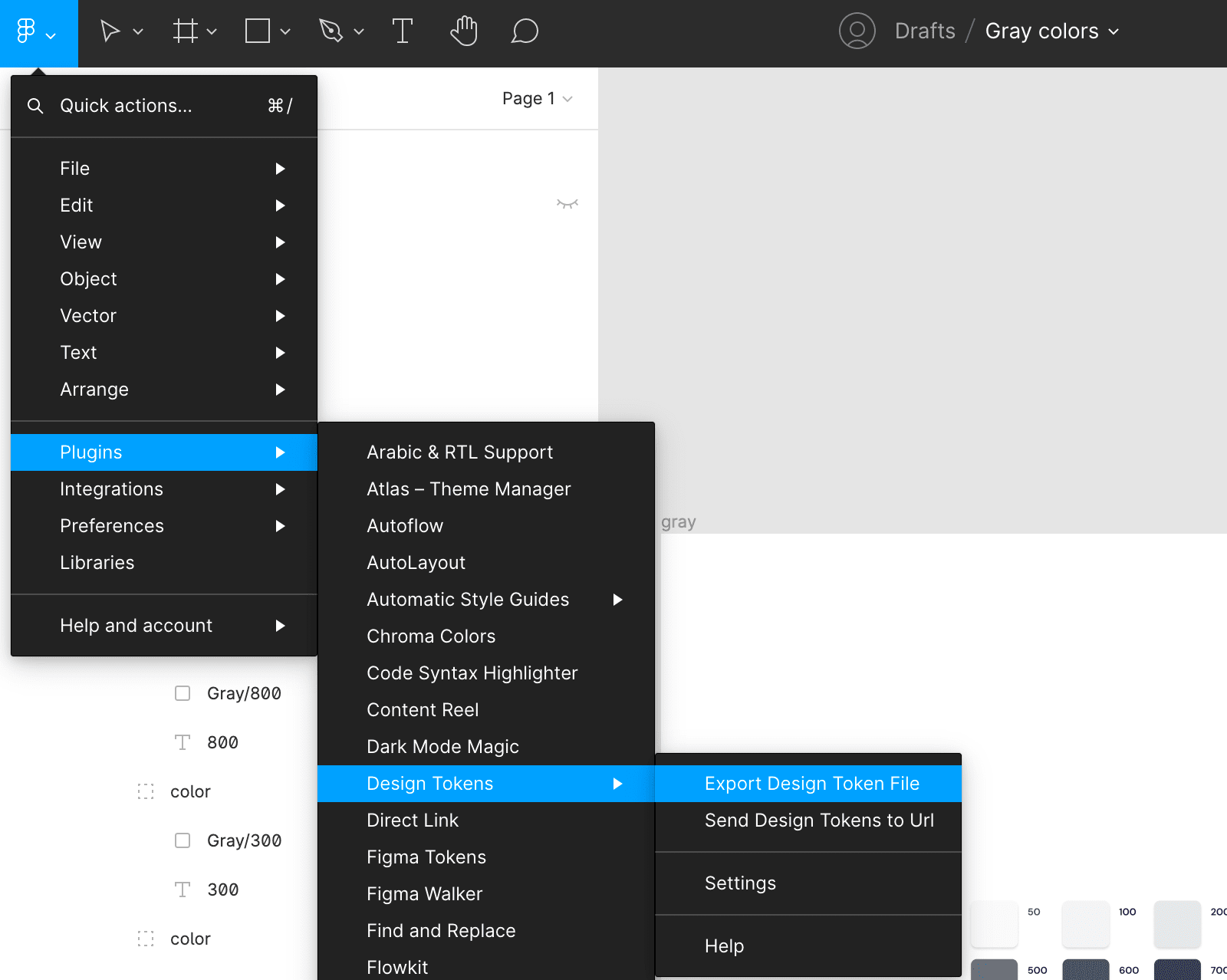Open the Integrations submenu

(x=164, y=489)
